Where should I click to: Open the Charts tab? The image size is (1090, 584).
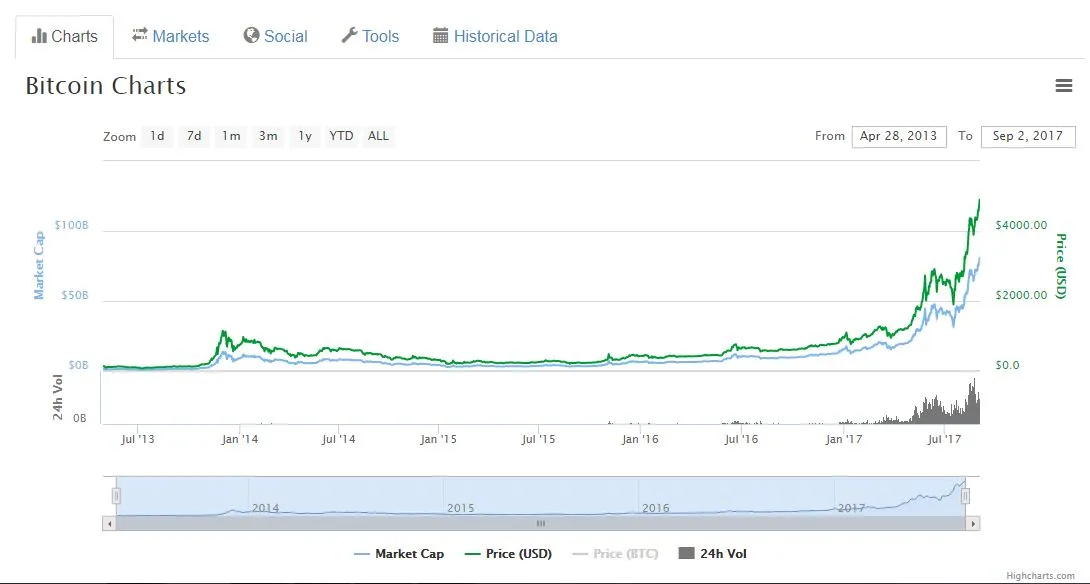tap(65, 37)
